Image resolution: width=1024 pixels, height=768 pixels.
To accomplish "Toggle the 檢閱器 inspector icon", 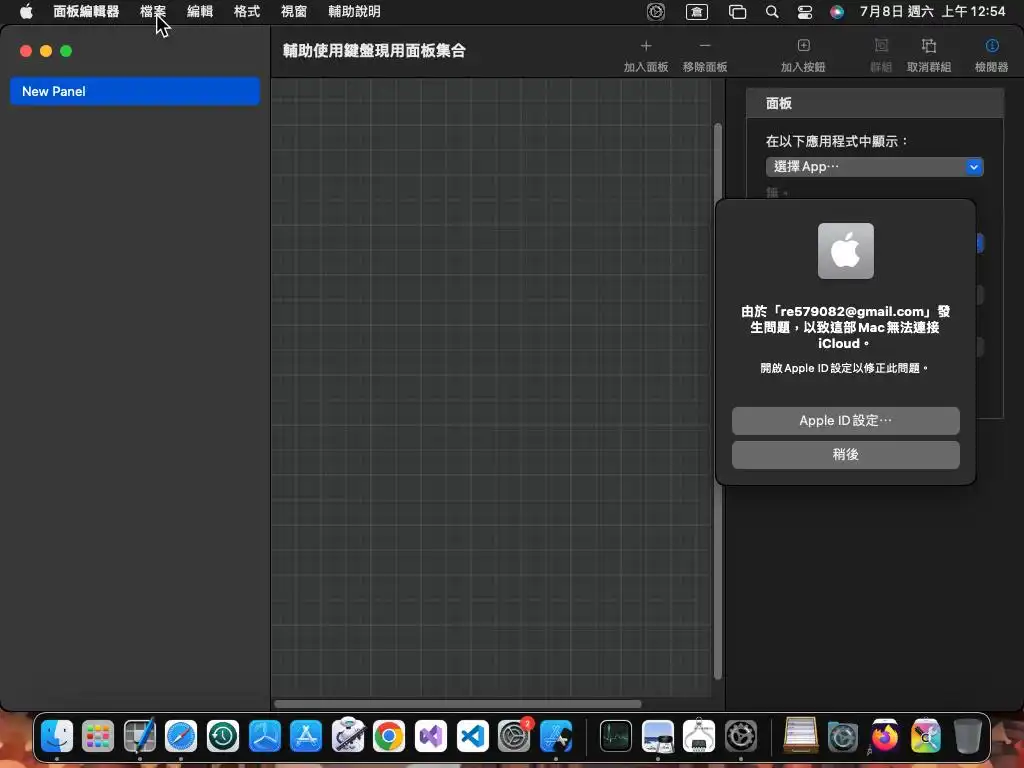I will (991, 46).
